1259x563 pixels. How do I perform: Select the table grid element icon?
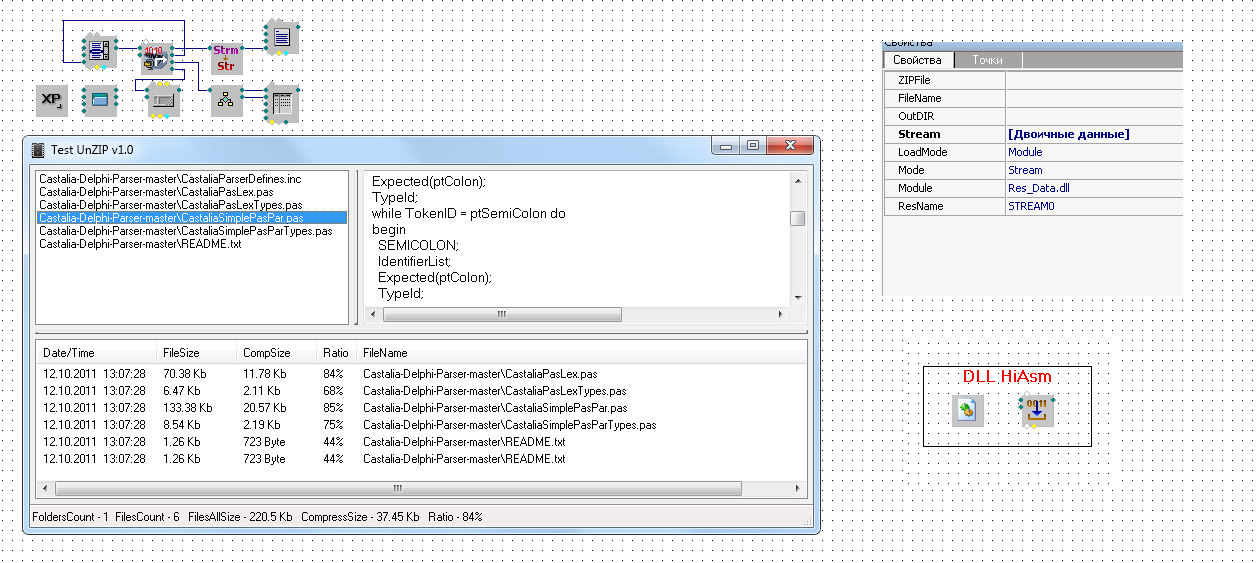[282, 102]
